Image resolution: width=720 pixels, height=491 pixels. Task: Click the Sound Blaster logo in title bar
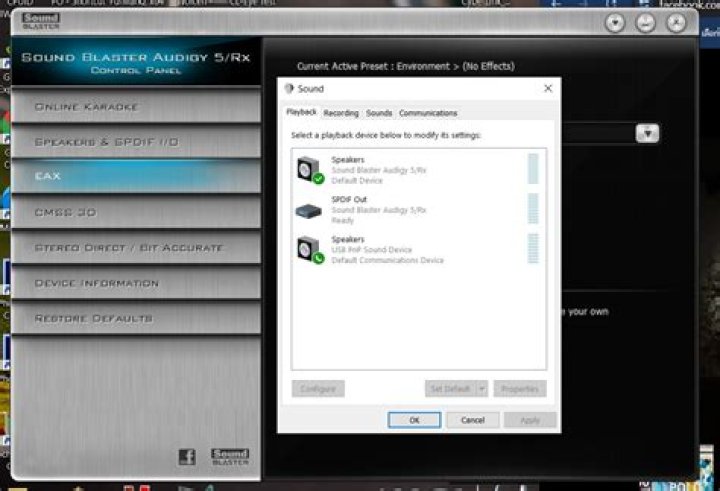(x=41, y=21)
